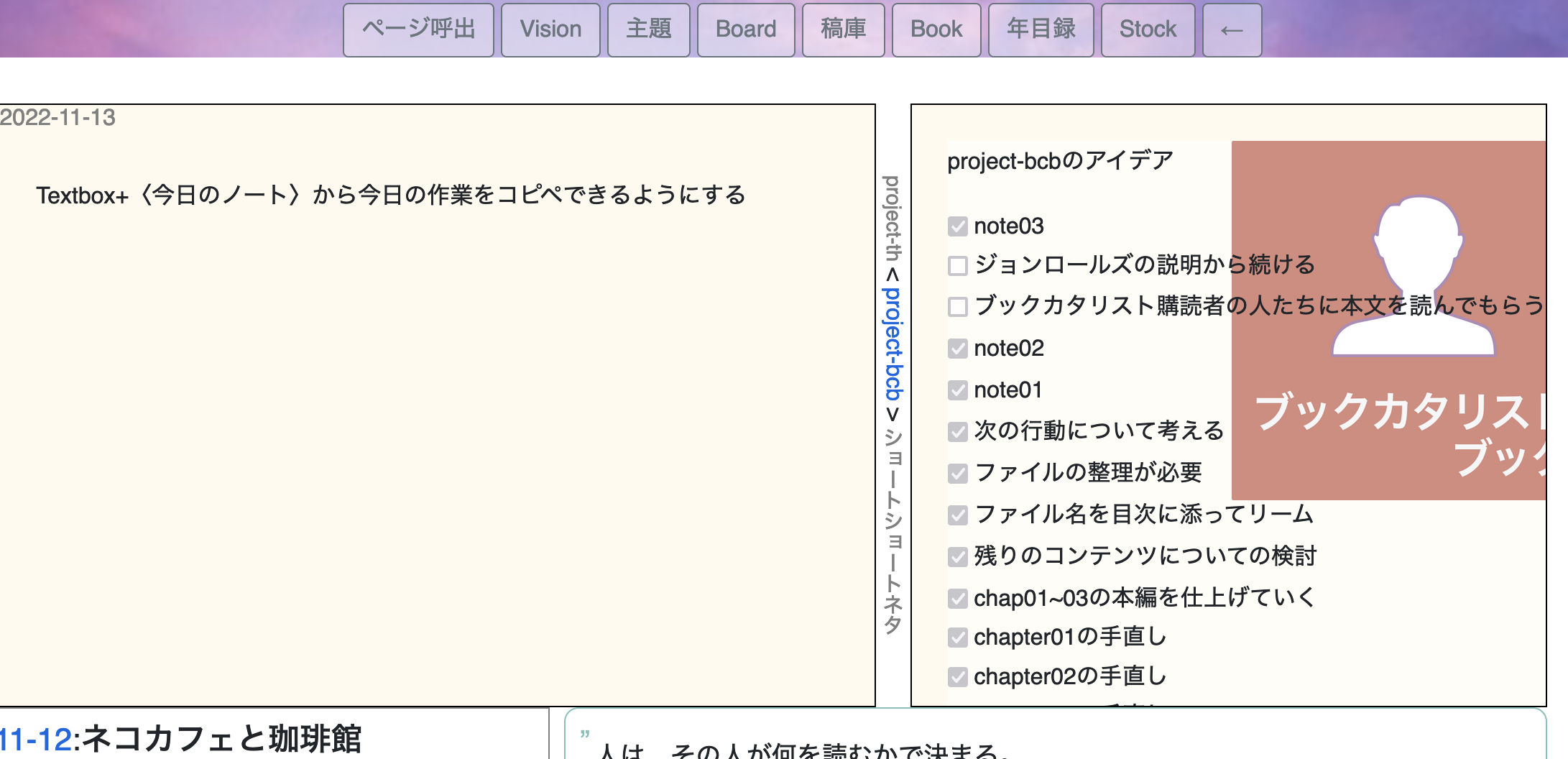Image resolution: width=1568 pixels, height=759 pixels.
Task: Open the 11-12:ネコカフェと珈琲館 page link
Action: tap(180, 735)
